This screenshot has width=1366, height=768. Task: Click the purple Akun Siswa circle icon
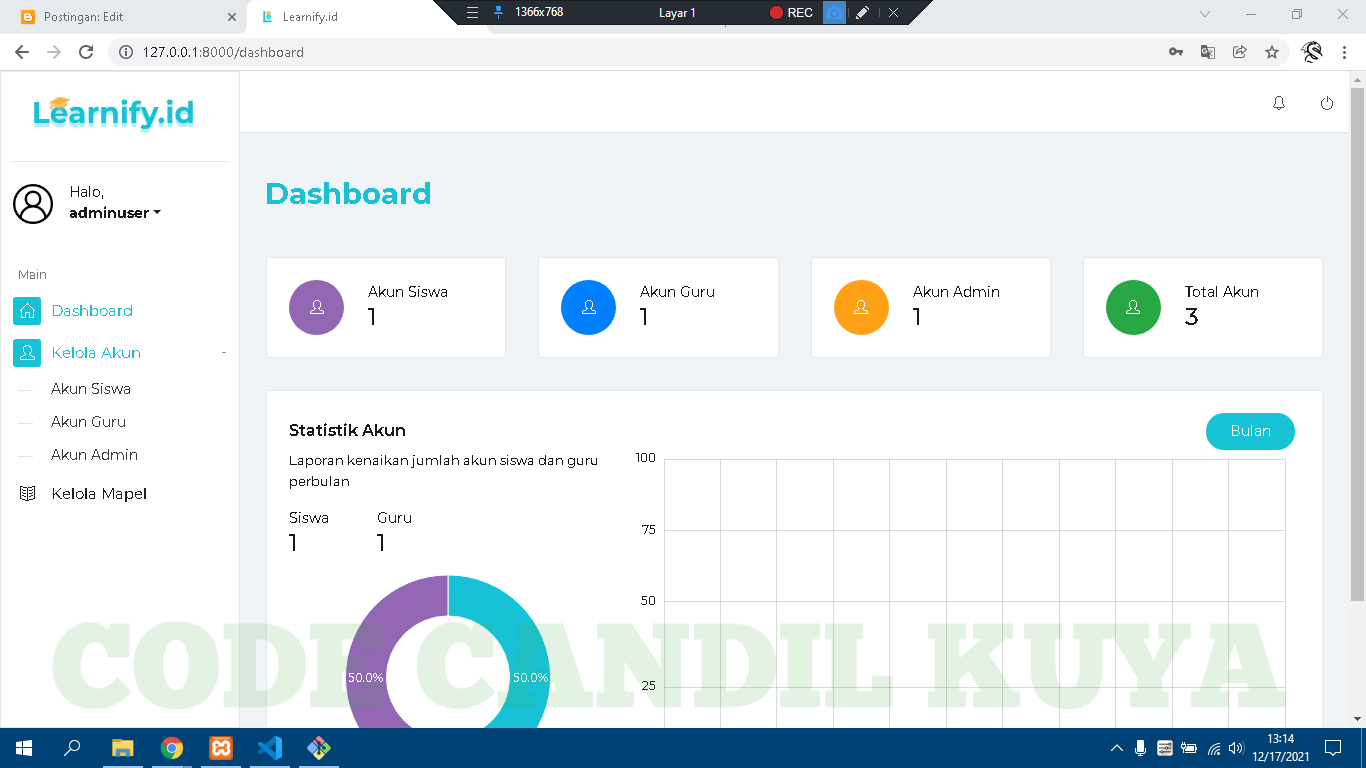316,307
